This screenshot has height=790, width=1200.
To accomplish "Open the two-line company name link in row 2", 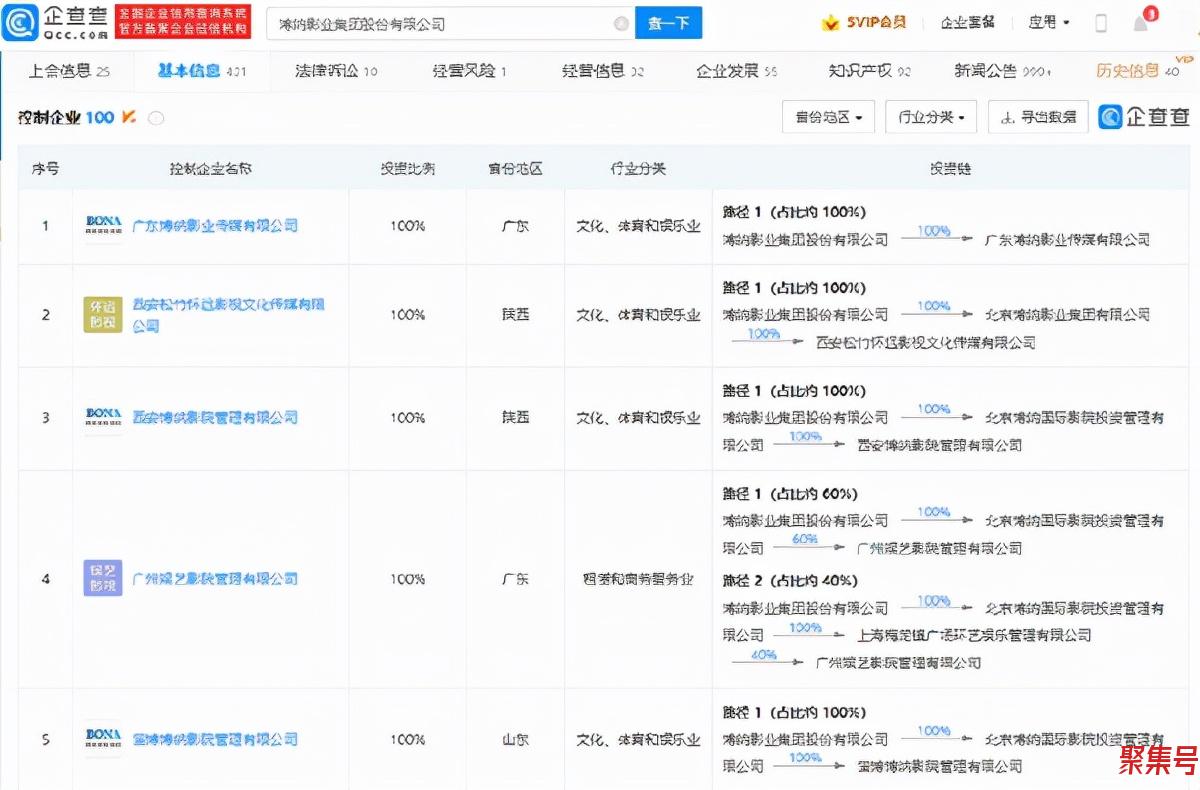I will (x=229, y=315).
